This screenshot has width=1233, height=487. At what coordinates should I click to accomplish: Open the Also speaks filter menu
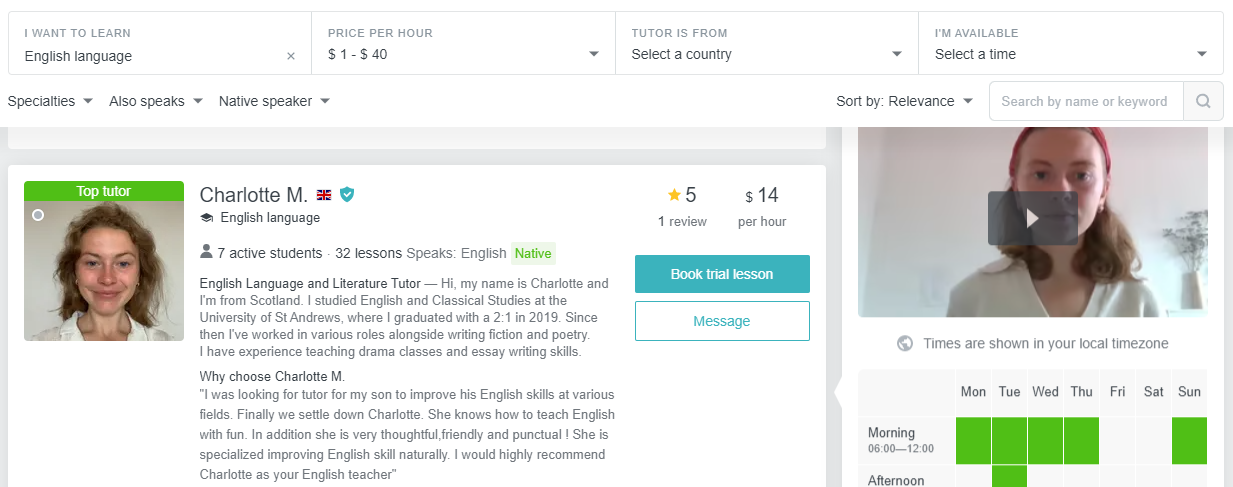point(155,101)
